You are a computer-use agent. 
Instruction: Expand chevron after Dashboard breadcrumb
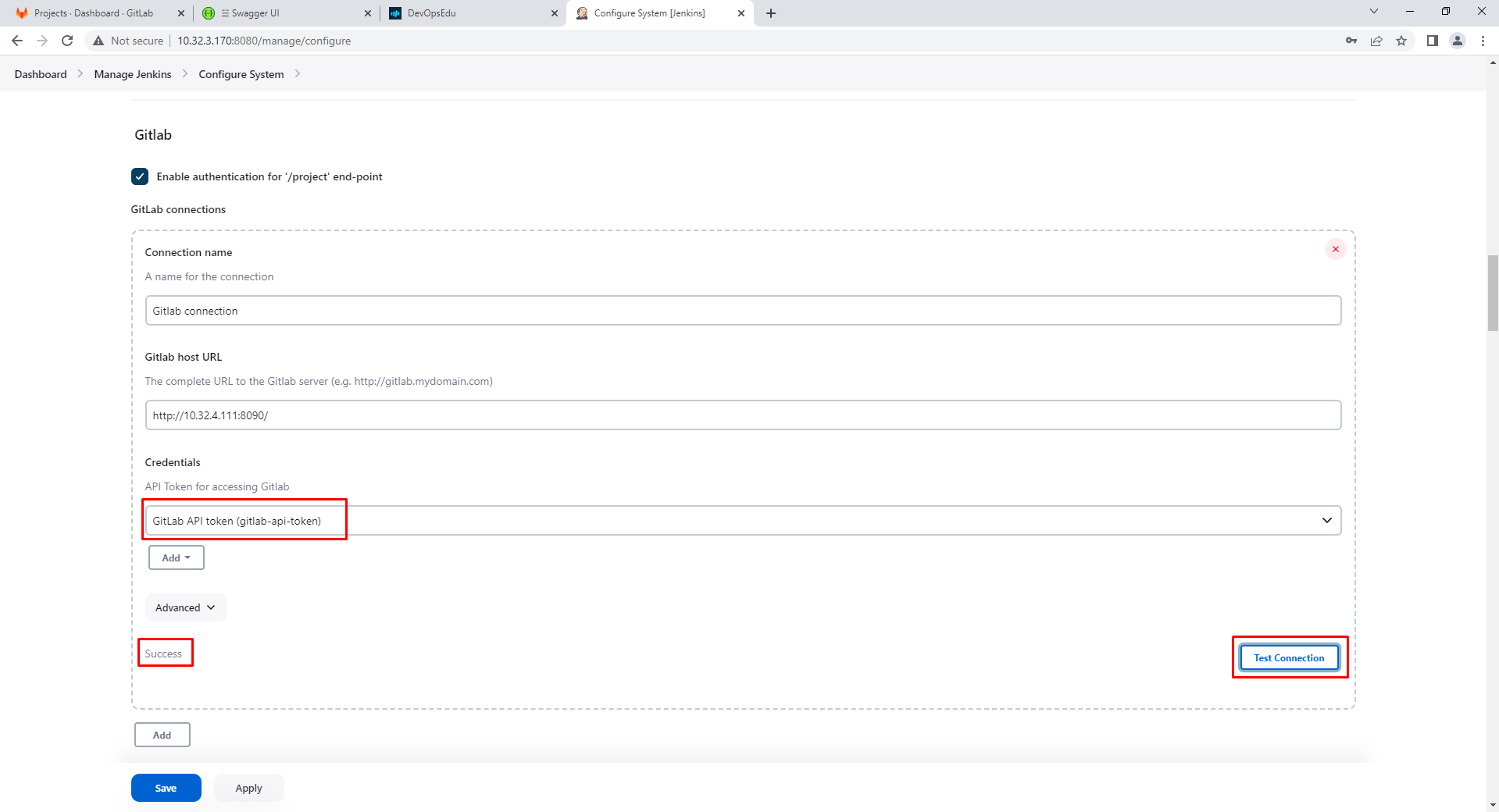[x=80, y=74]
